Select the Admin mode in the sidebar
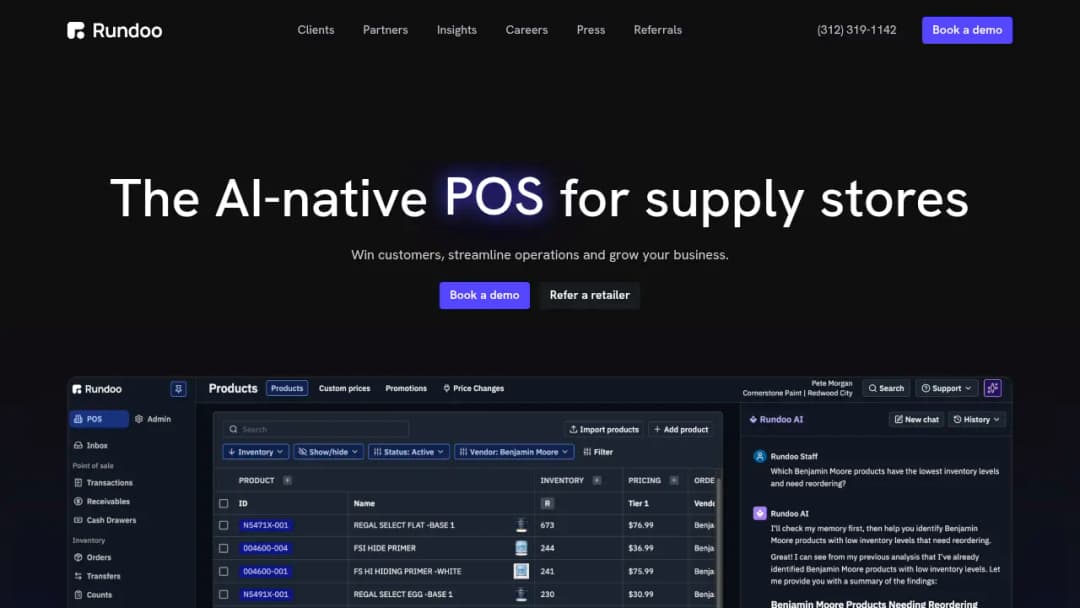Screen dimensions: 1080x608 coord(153,419)
